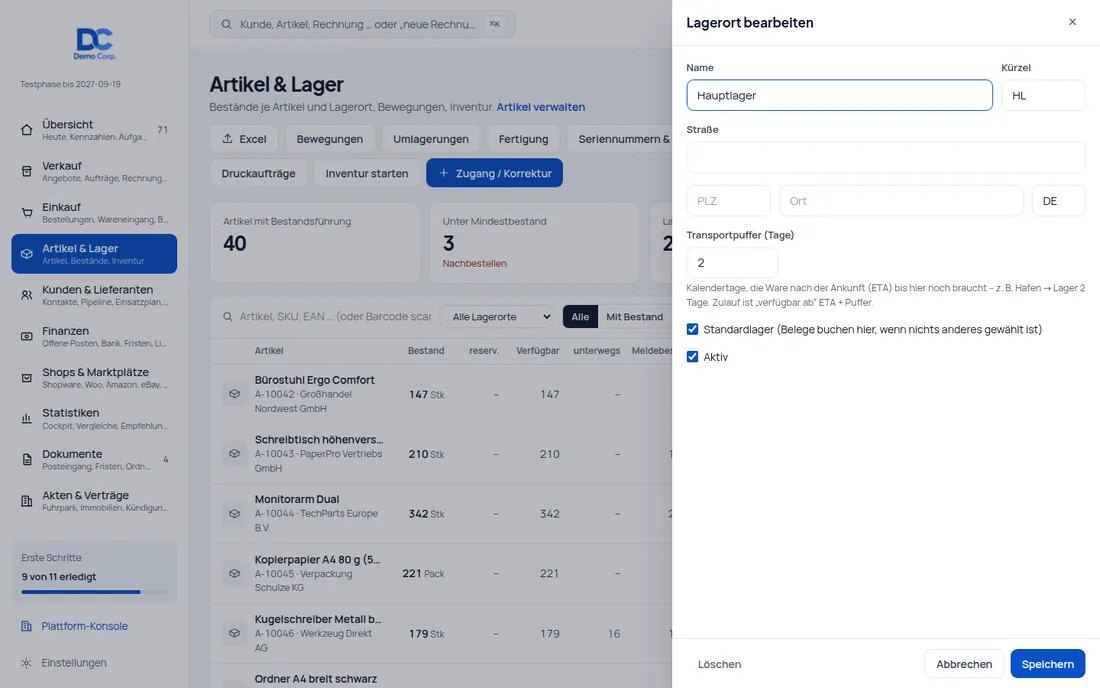Click the unterwegs value 16
Viewport: 1100px width, 688px height.
pyautogui.click(x=614, y=634)
